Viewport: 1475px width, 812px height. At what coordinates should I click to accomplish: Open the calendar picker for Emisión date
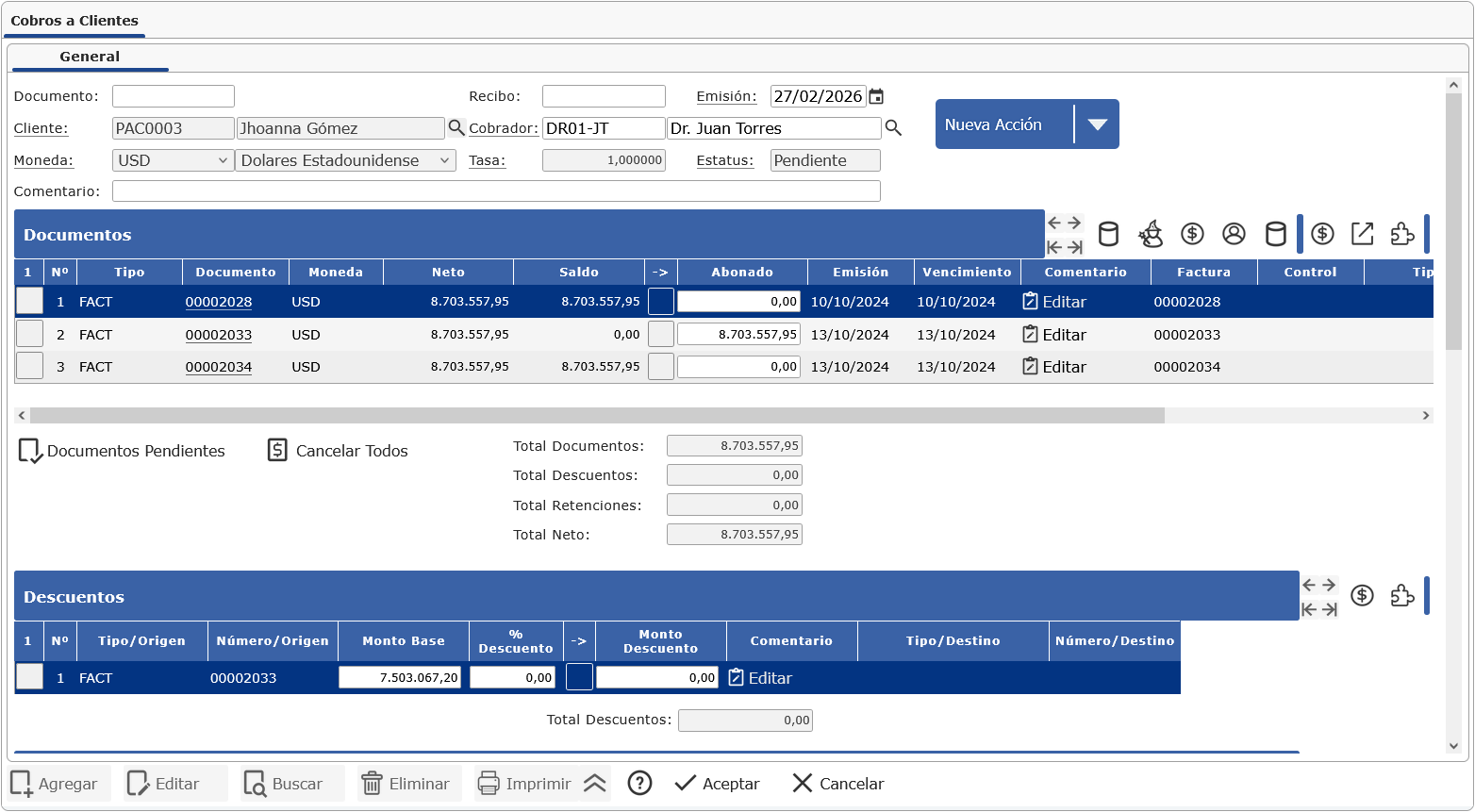(x=876, y=96)
